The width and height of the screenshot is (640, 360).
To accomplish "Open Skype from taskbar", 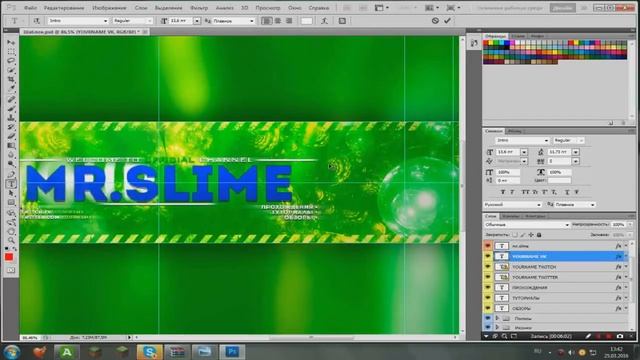I will [149, 352].
